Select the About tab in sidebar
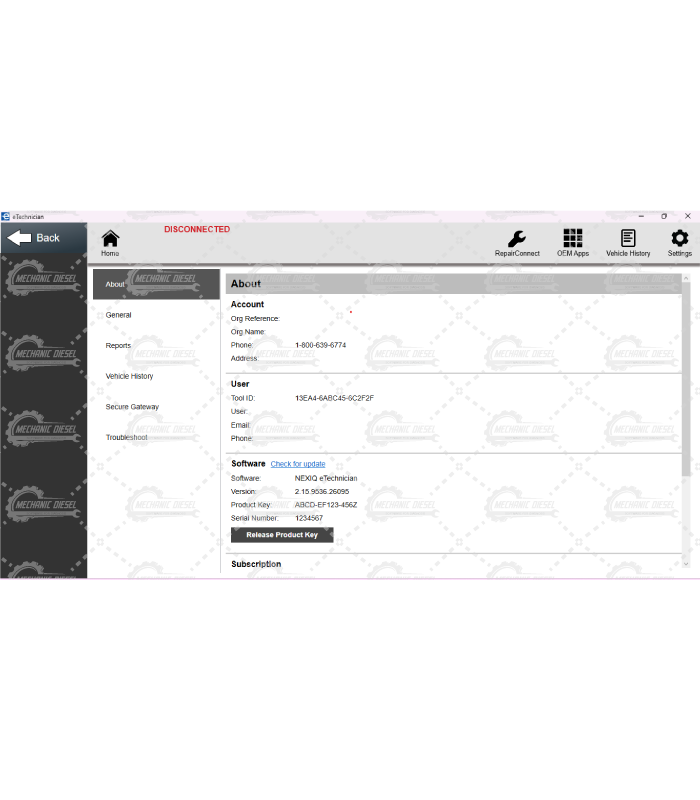The image size is (700, 800). 116,284
